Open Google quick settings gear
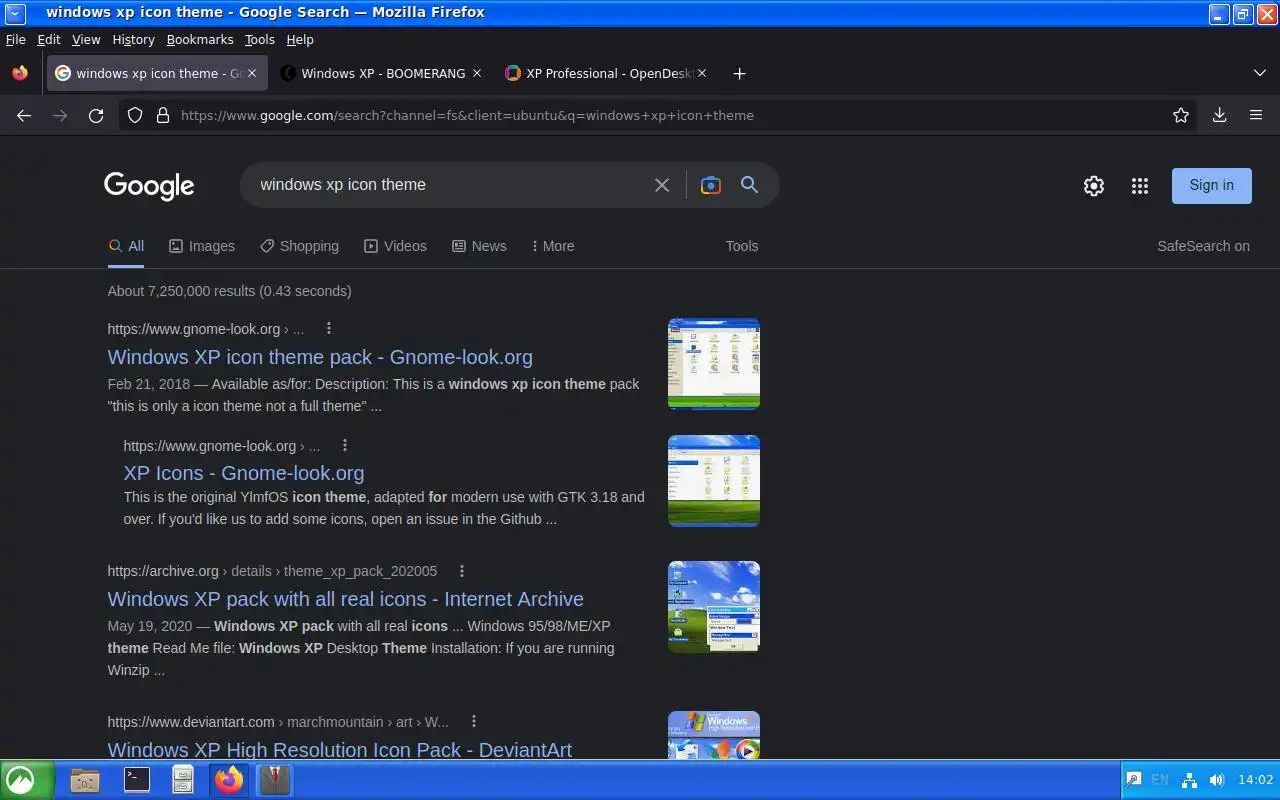1280x800 pixels. [x=1094, y=185]
